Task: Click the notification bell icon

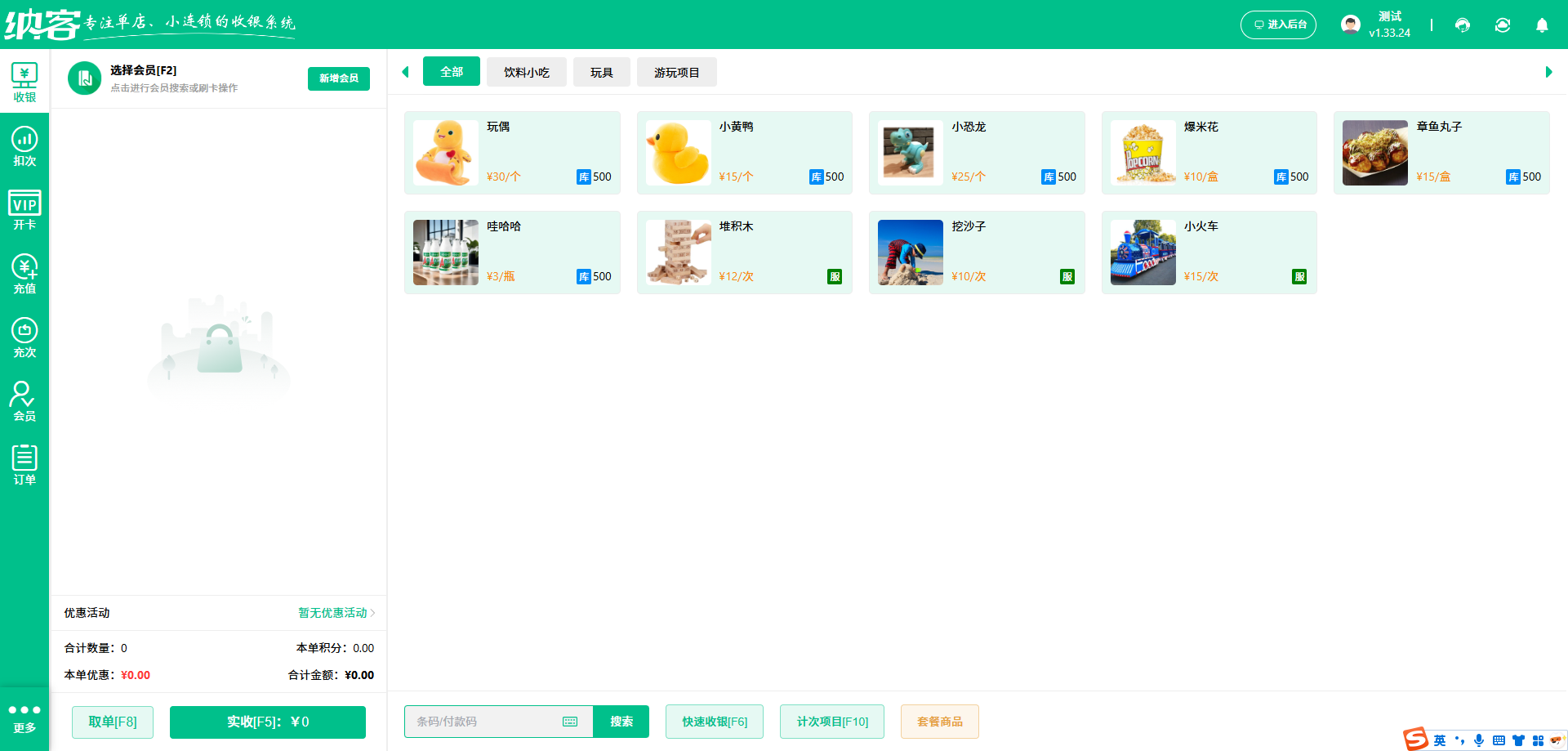Action: tap(1542, 25)
